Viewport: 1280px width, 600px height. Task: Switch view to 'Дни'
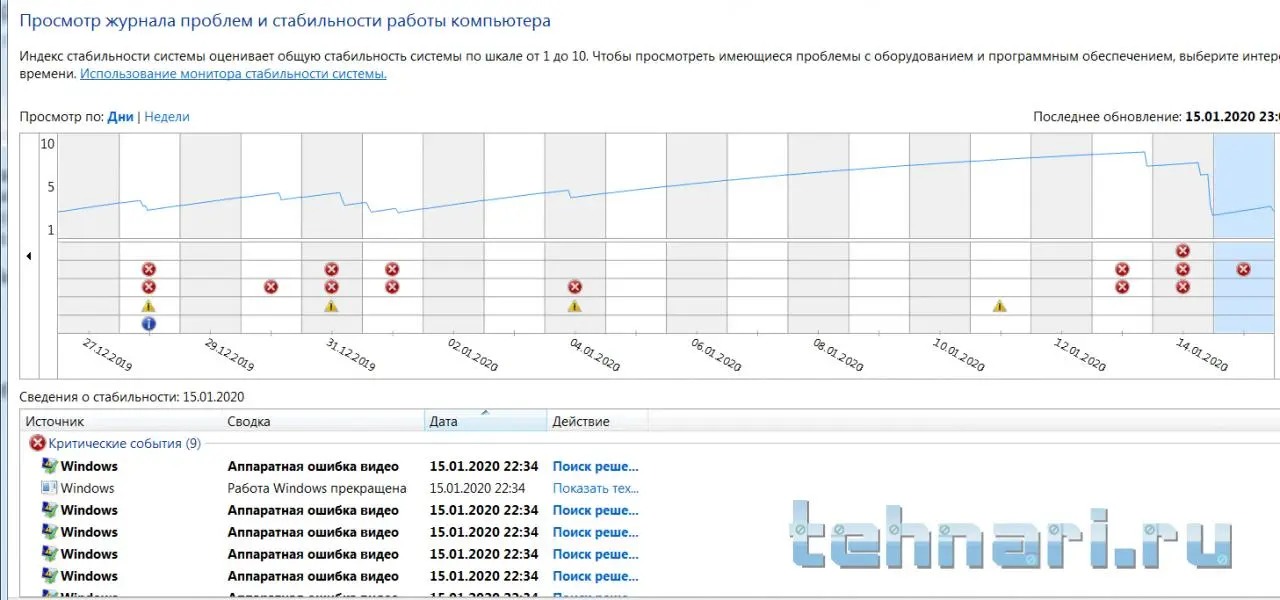point(121,117)
